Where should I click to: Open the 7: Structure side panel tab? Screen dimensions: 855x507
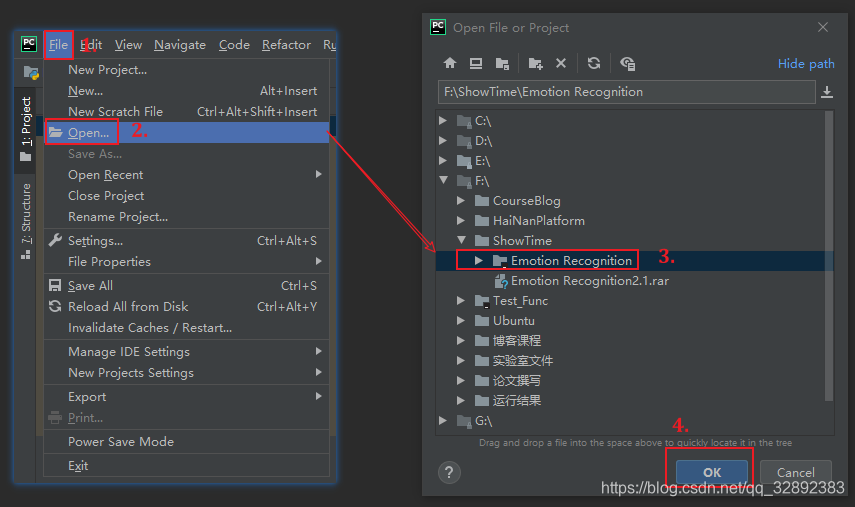(x=26, y=220)
